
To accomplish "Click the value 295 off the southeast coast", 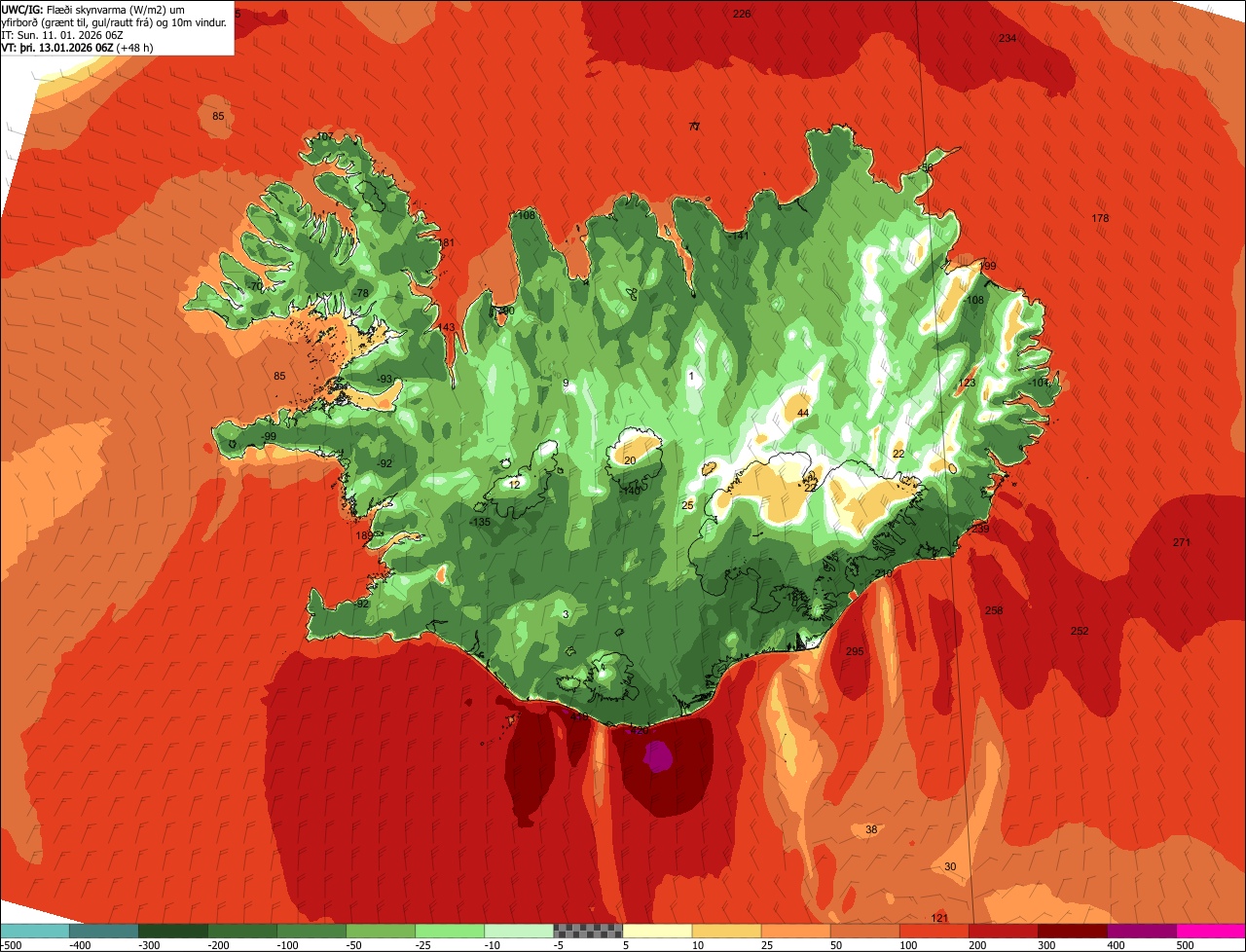I will [855, 651].
